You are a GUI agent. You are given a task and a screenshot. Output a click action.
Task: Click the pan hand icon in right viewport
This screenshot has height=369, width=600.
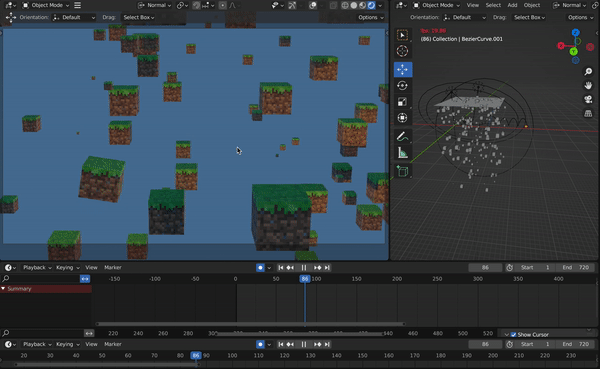[x=588, y=85]
